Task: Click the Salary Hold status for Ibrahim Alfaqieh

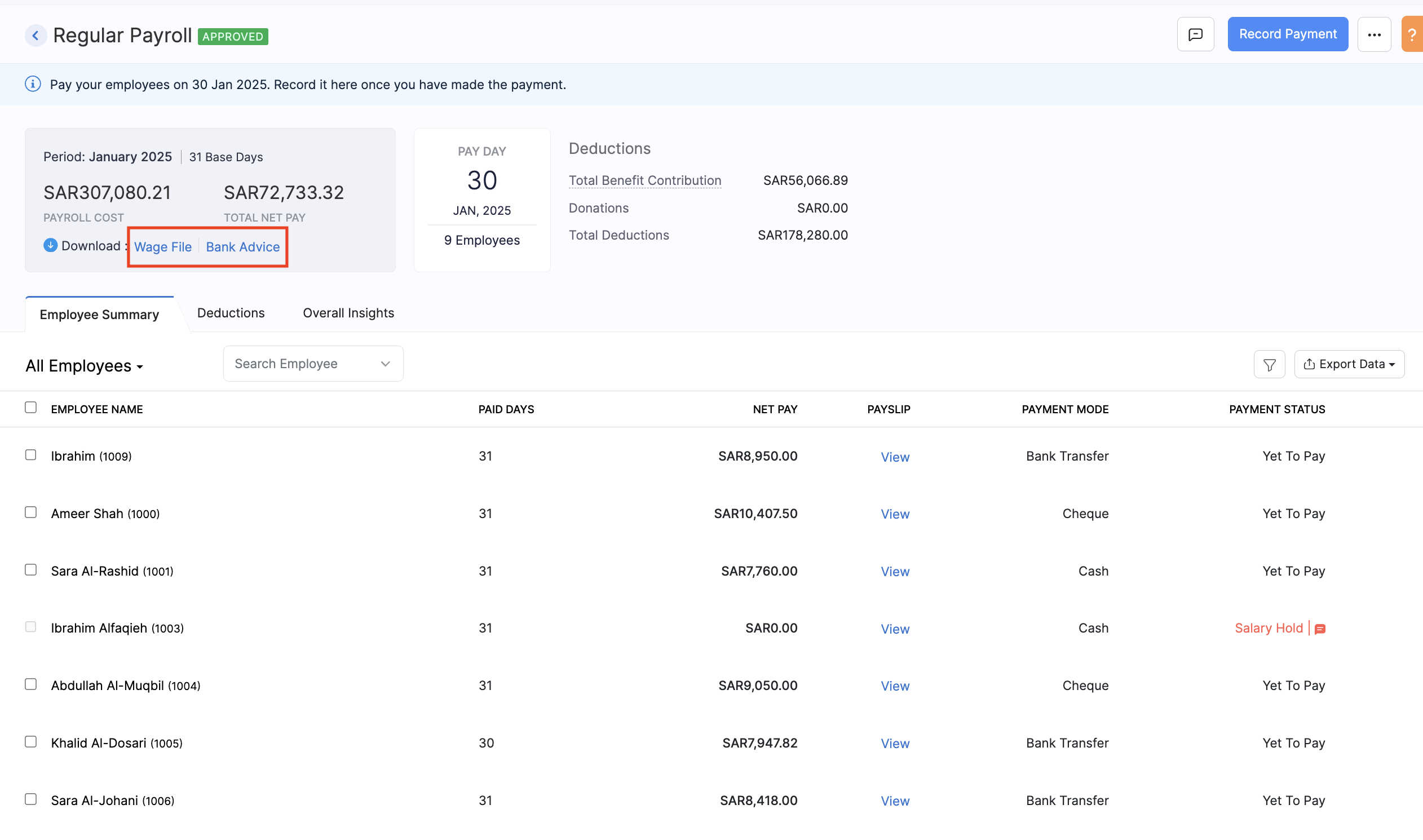Action: click(1269, 627)
